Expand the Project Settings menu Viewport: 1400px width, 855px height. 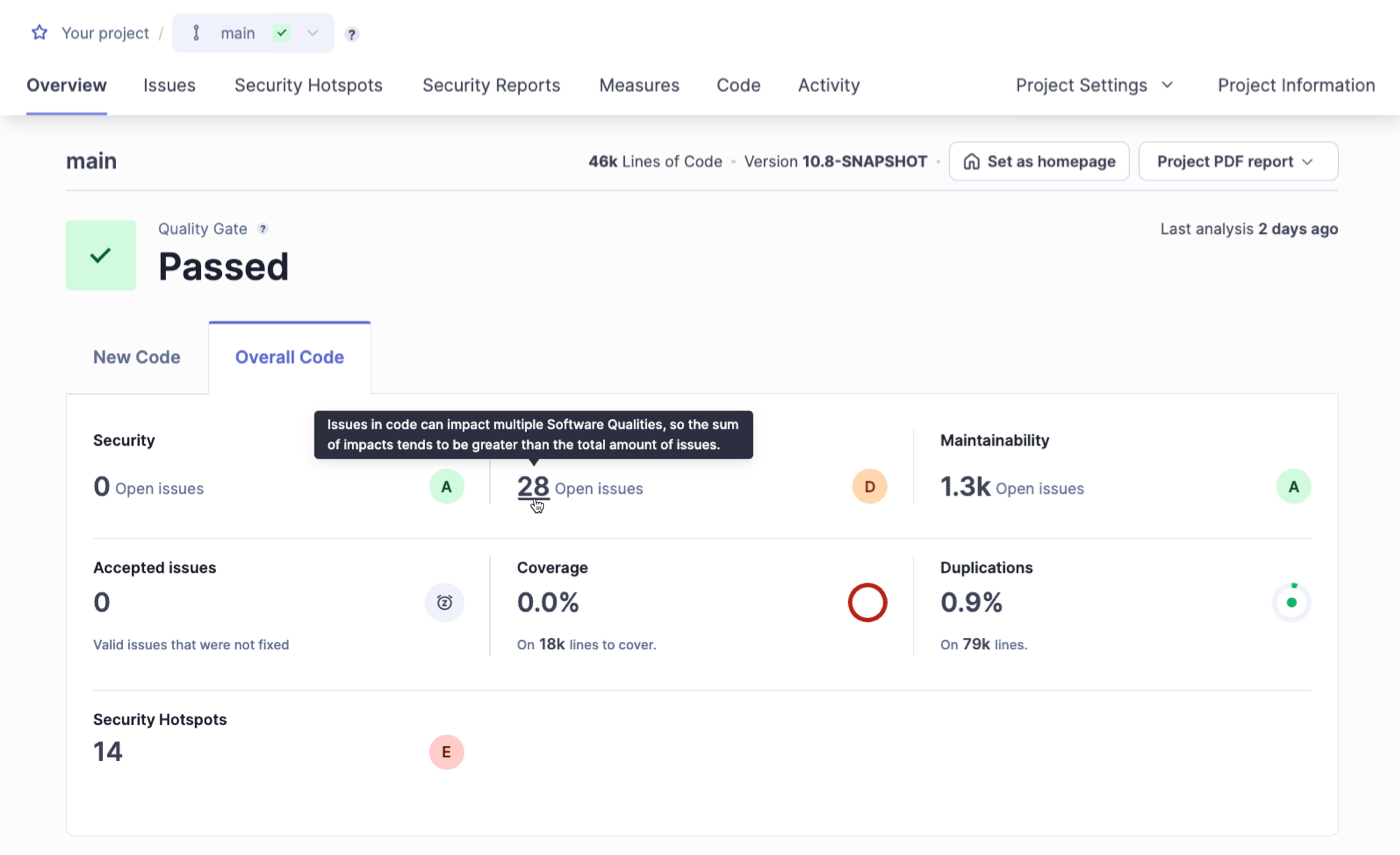(x=1093, y=85)
